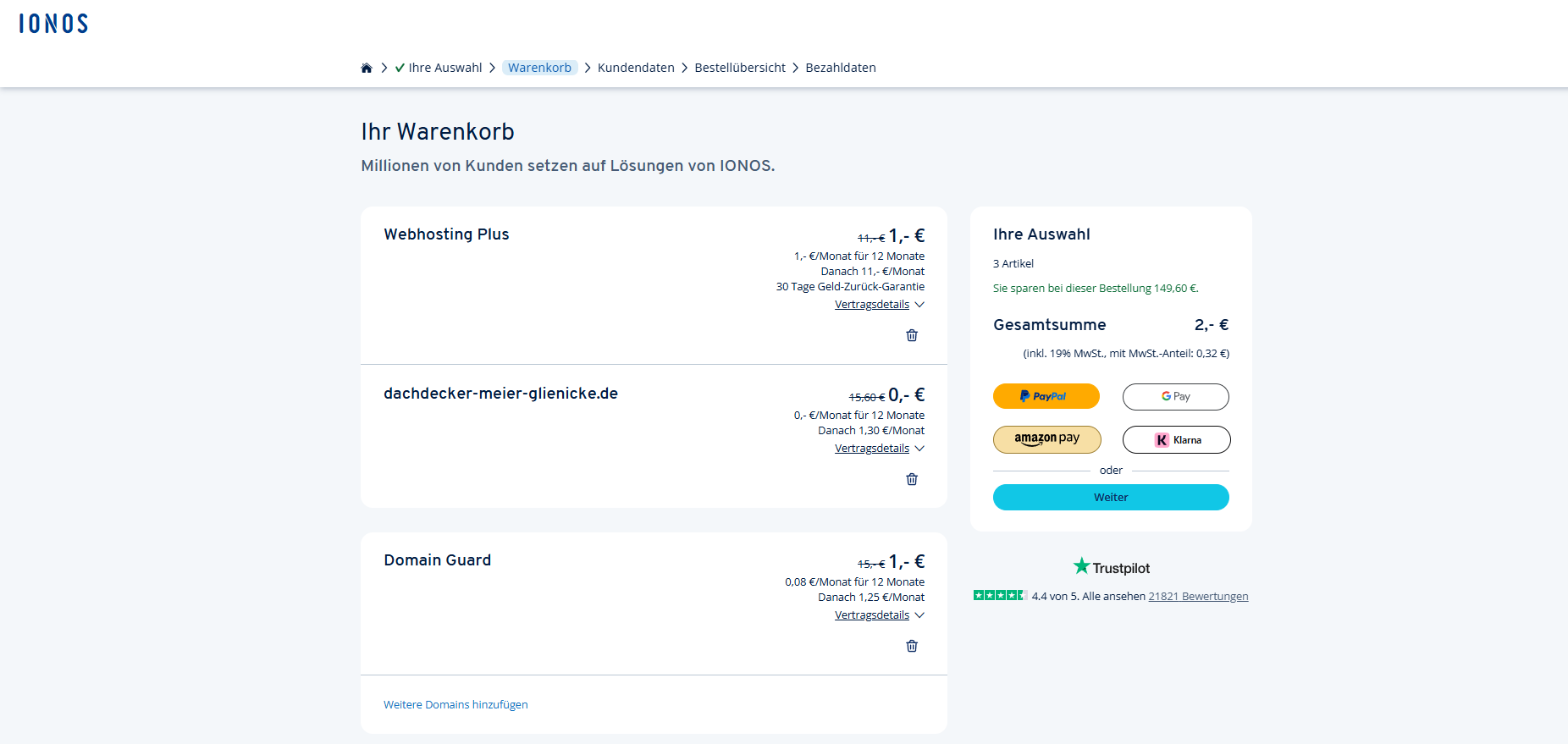Click the 'Ihre Auswahl' summary heading
This screenshot has width=1568, height=744.
[x=1041, y=234]
